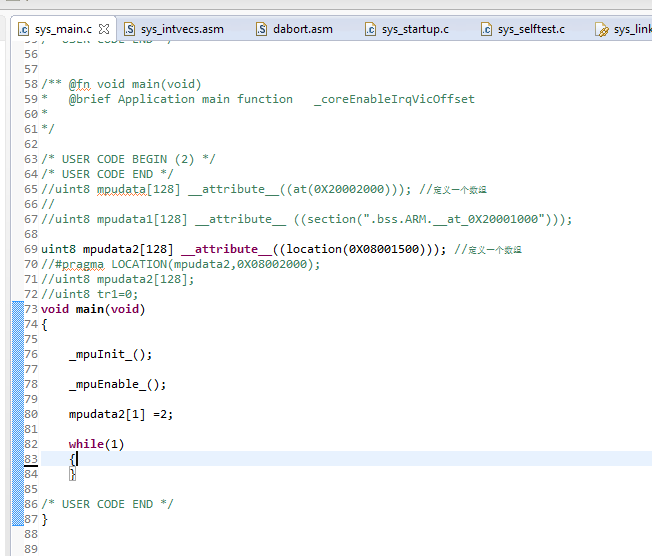The image size is (652, 556).
Task: Click the sys_intvecs.asm assembly file icon
Action: coord(130,29)
